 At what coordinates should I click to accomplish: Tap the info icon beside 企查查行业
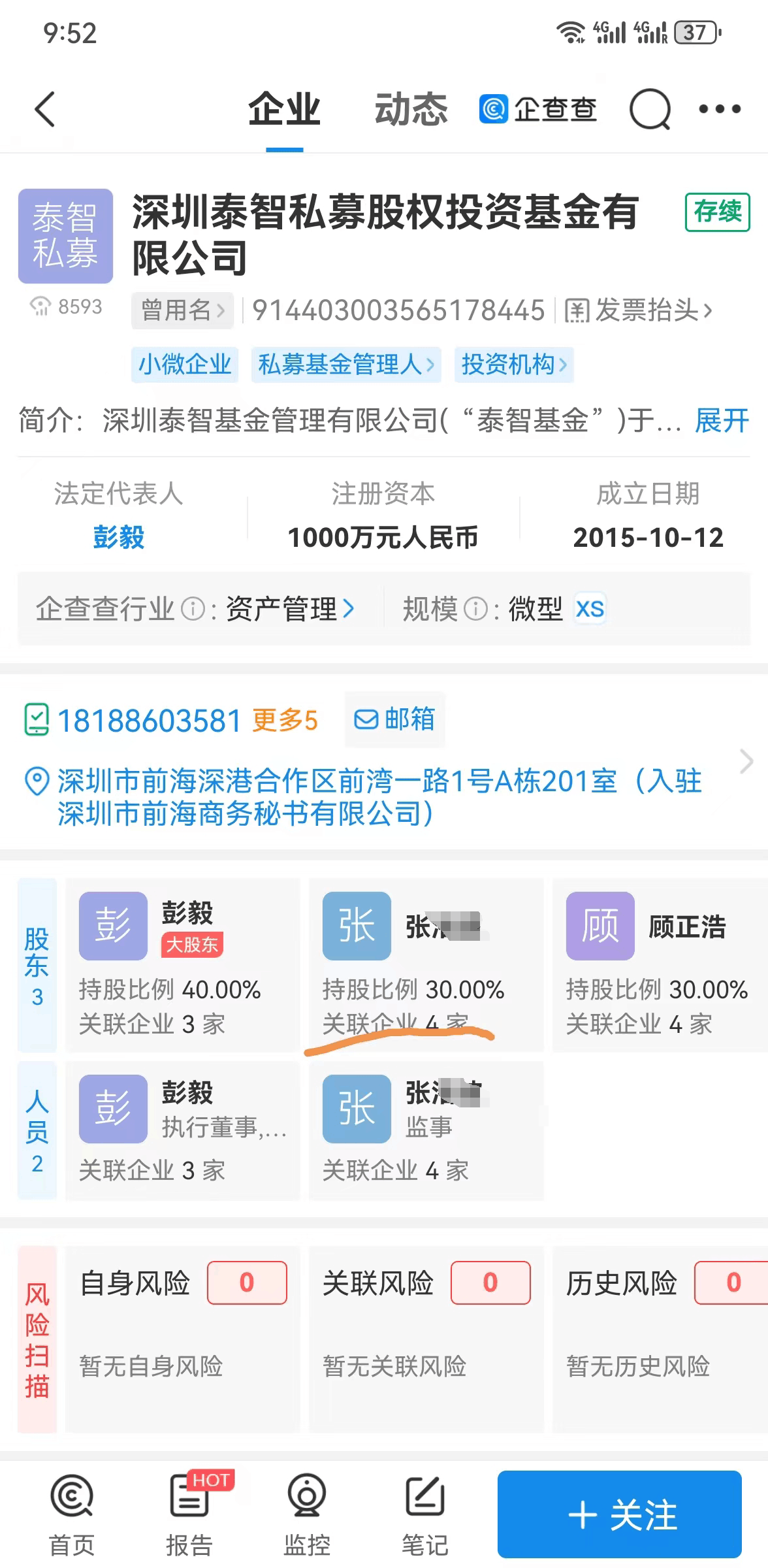[x=193, y=609]
